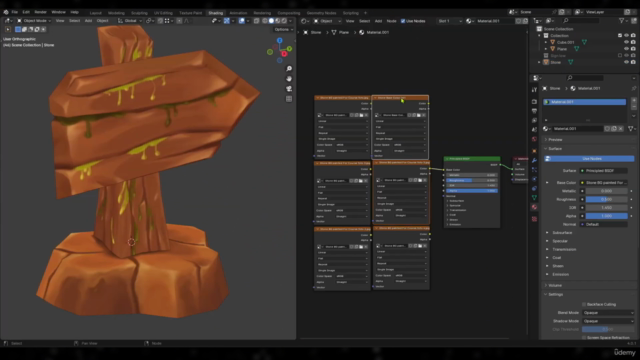The height and width of the screenshot is (360, 640).
Task: Adjust the Metallic slider
Action: click(607, 191)
